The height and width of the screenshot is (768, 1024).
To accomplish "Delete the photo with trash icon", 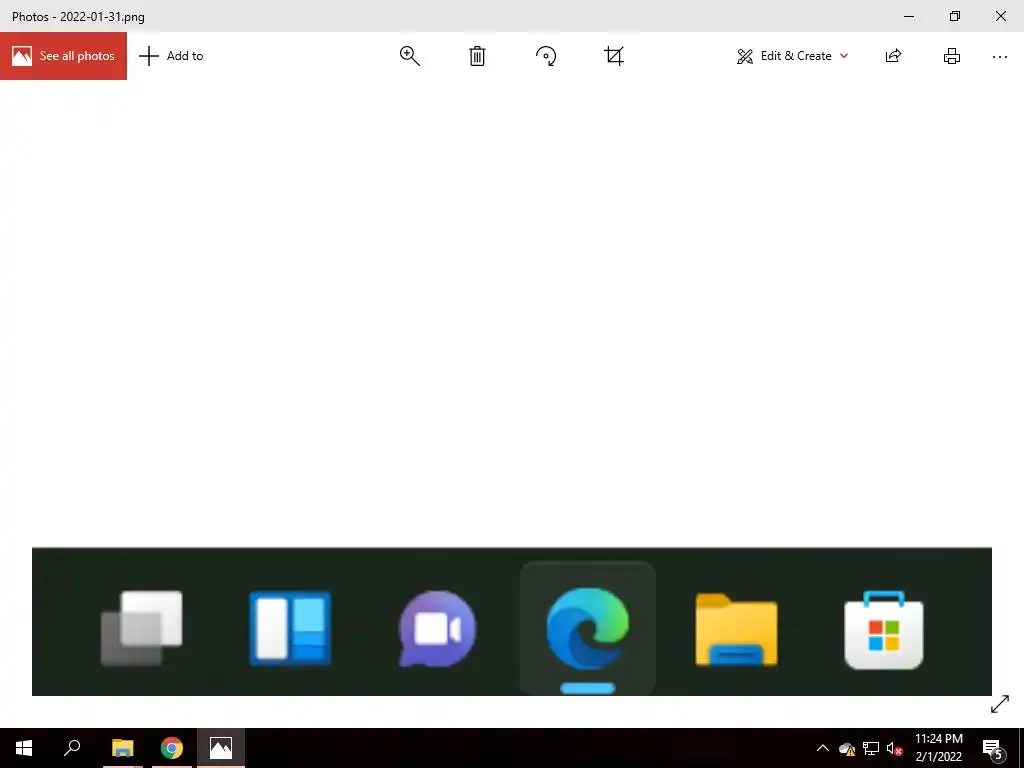I will point(477,56).
